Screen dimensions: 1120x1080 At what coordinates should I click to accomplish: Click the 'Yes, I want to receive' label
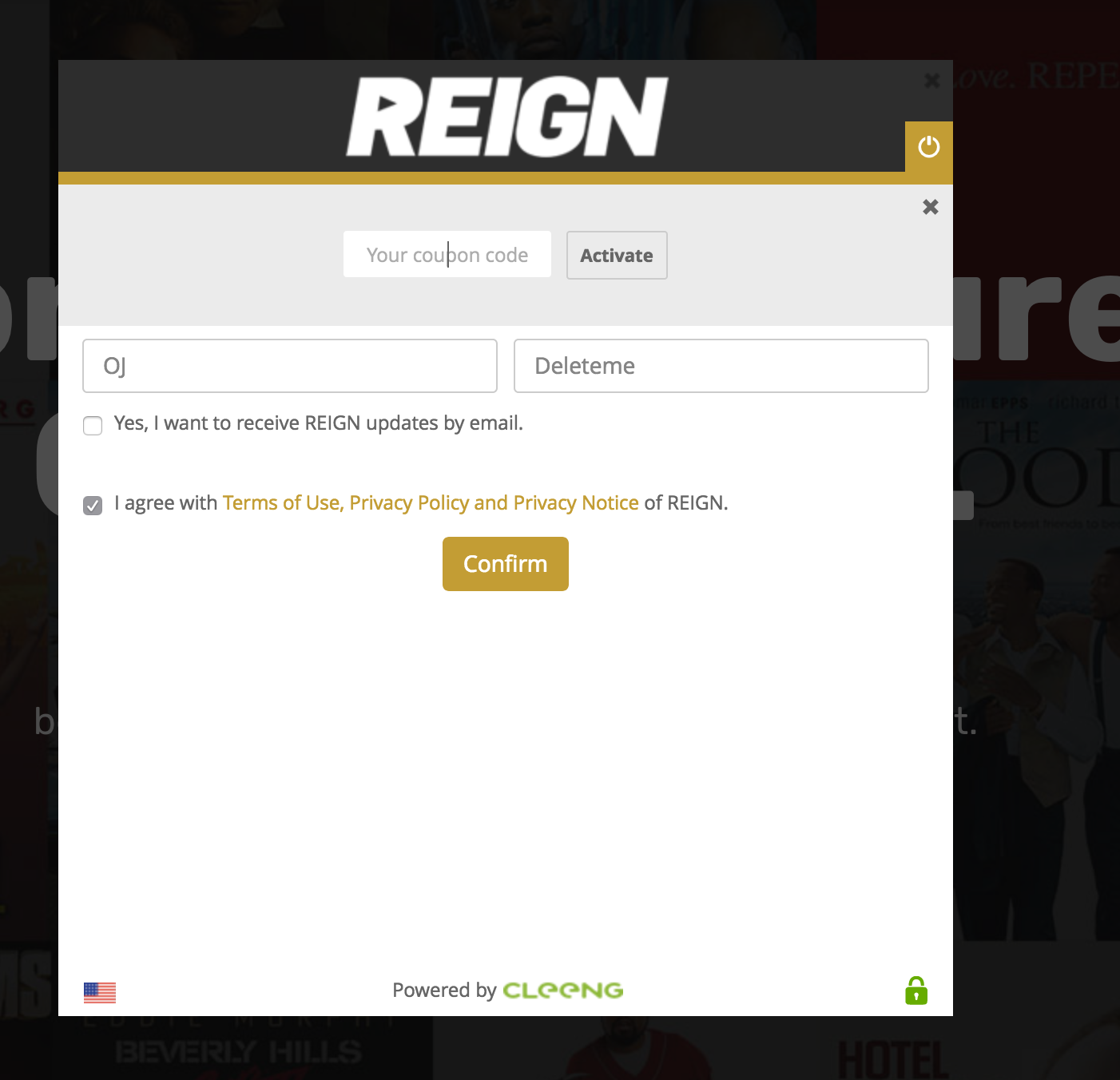point(319,423)
